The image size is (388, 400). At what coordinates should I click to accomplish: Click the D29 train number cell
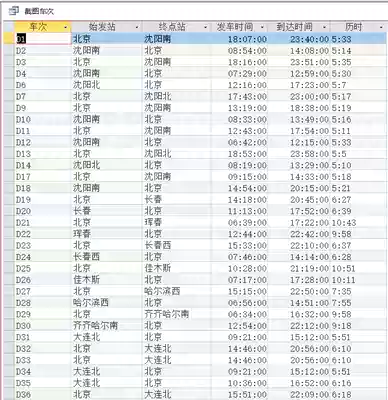[x=43, y=314]
